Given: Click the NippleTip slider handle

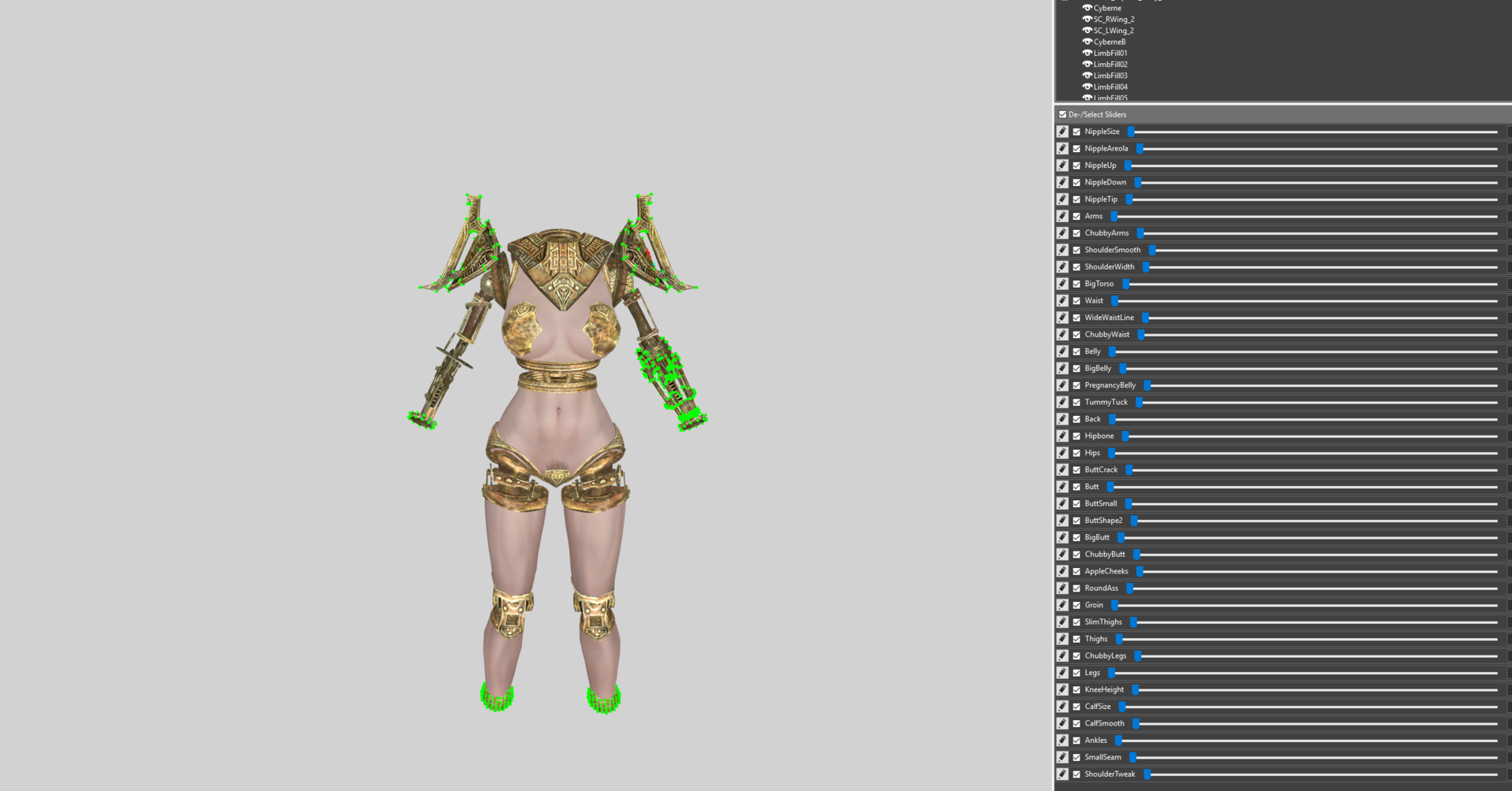Looking at the screenshot, I should click(1128, 199).
